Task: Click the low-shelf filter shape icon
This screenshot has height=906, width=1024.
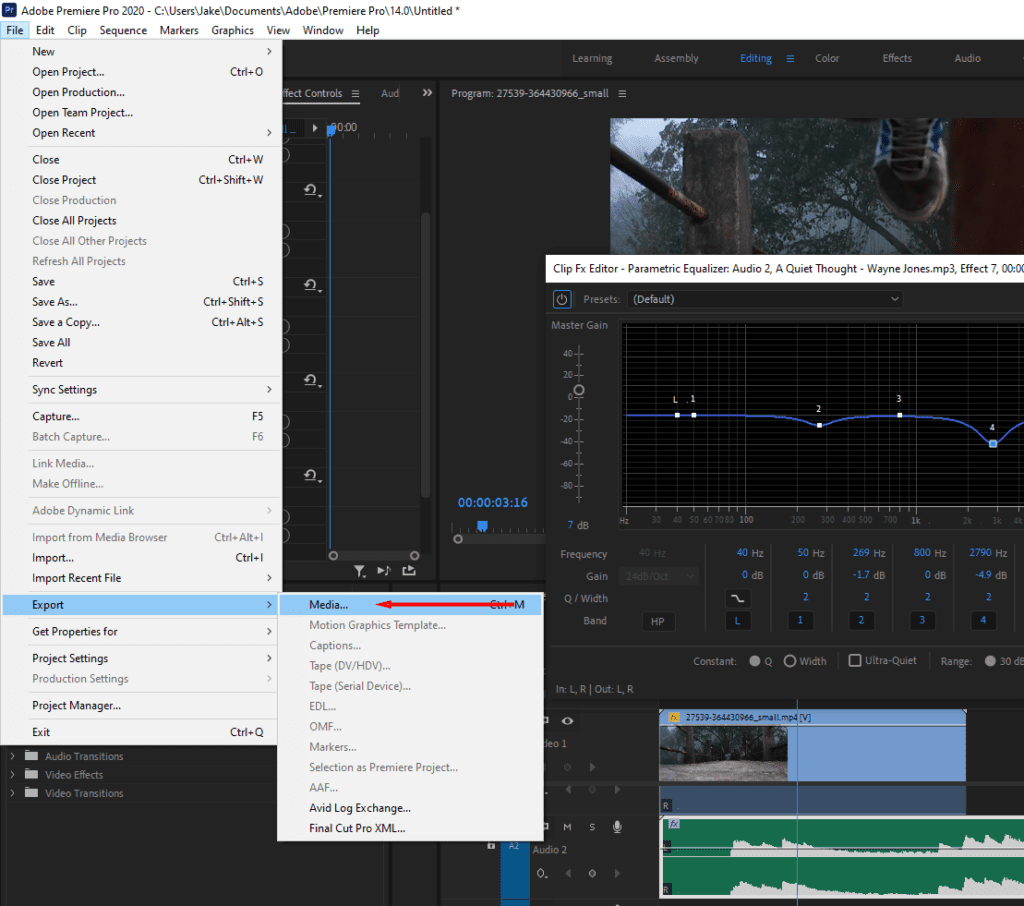Action: [x=737, y=598]
